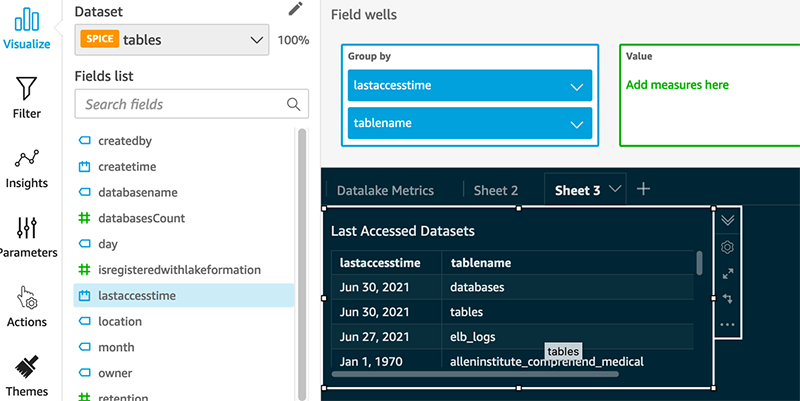800x401 pixels.
Task: Add a new sheet with the plus button
Action: [x=644, y=189]
